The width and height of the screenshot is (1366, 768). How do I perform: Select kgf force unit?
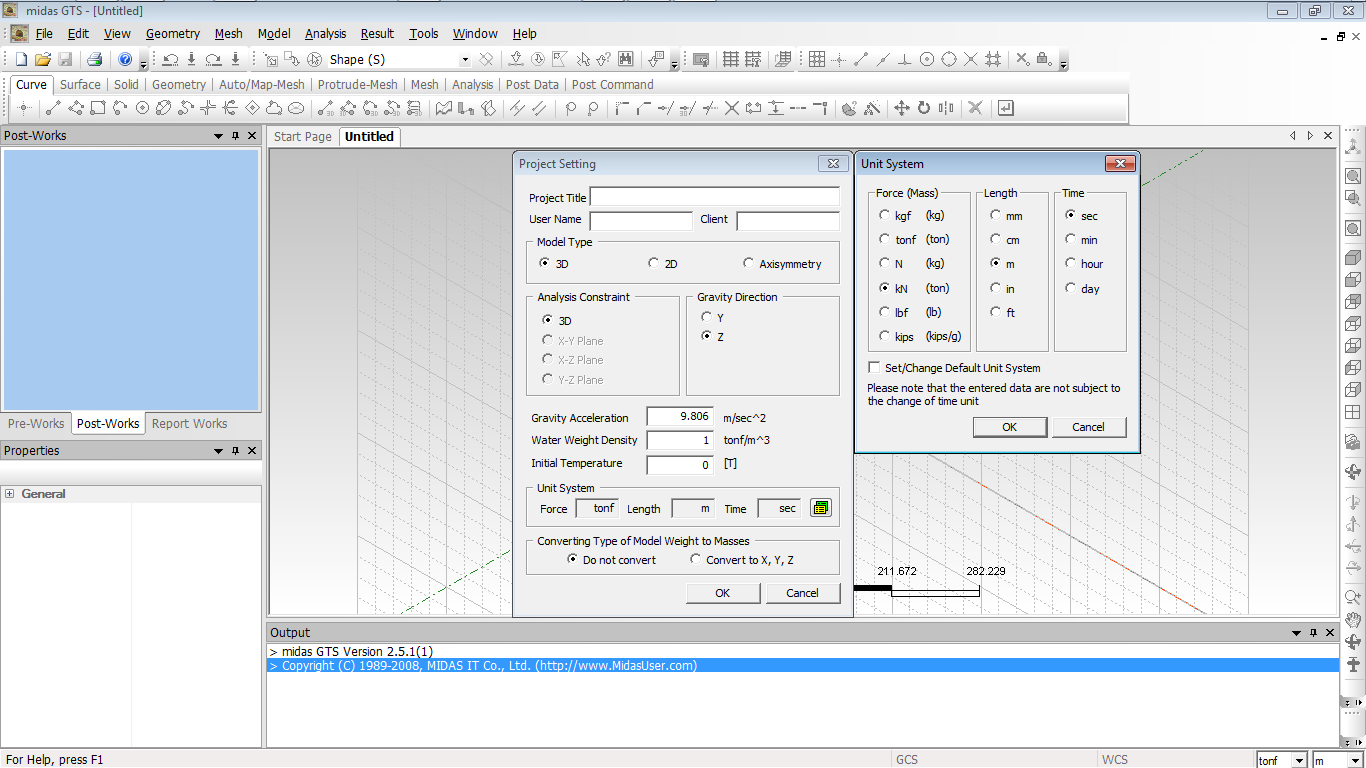click(884, 215)
